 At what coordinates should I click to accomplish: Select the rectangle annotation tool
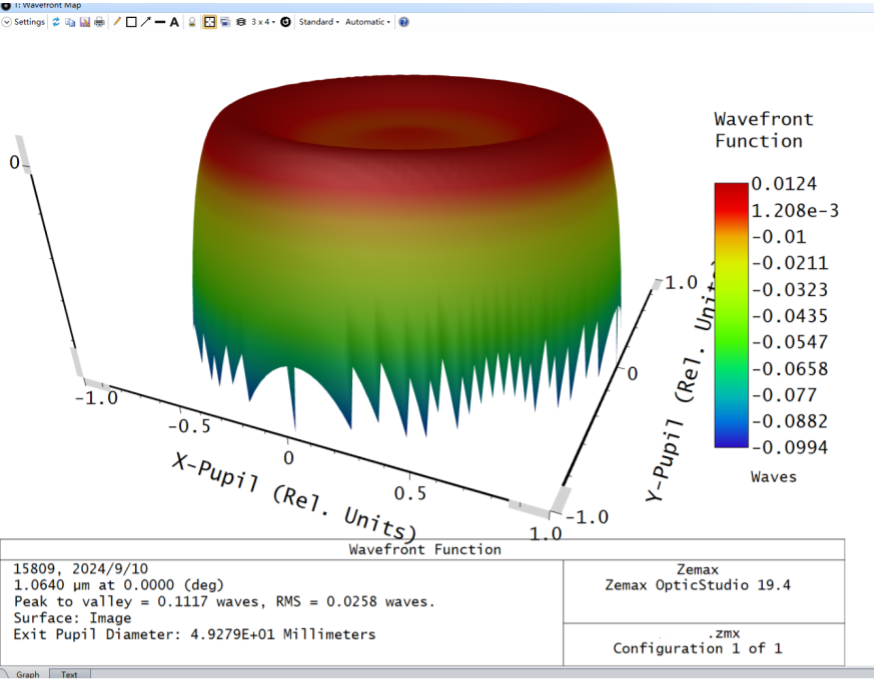click(x=131, y=22)
